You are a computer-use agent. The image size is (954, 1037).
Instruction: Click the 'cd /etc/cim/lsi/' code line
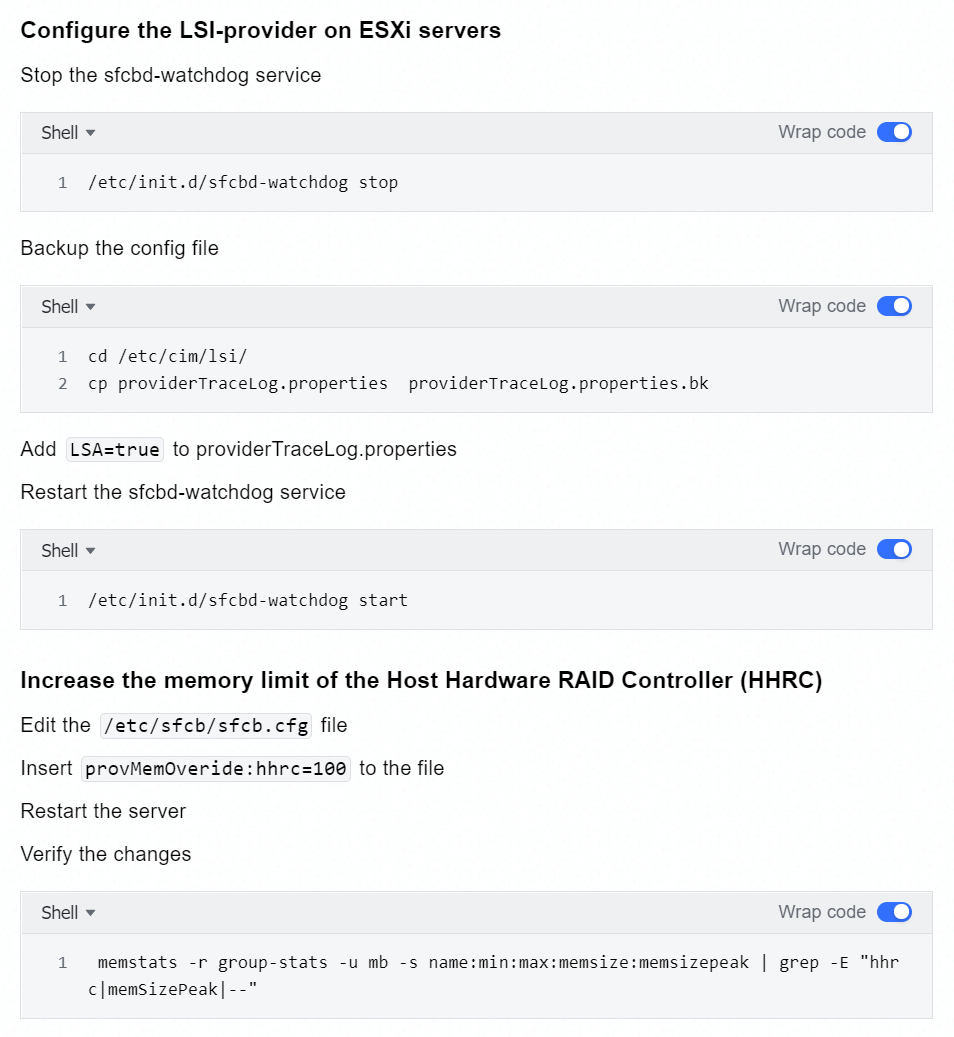point(167,356)
